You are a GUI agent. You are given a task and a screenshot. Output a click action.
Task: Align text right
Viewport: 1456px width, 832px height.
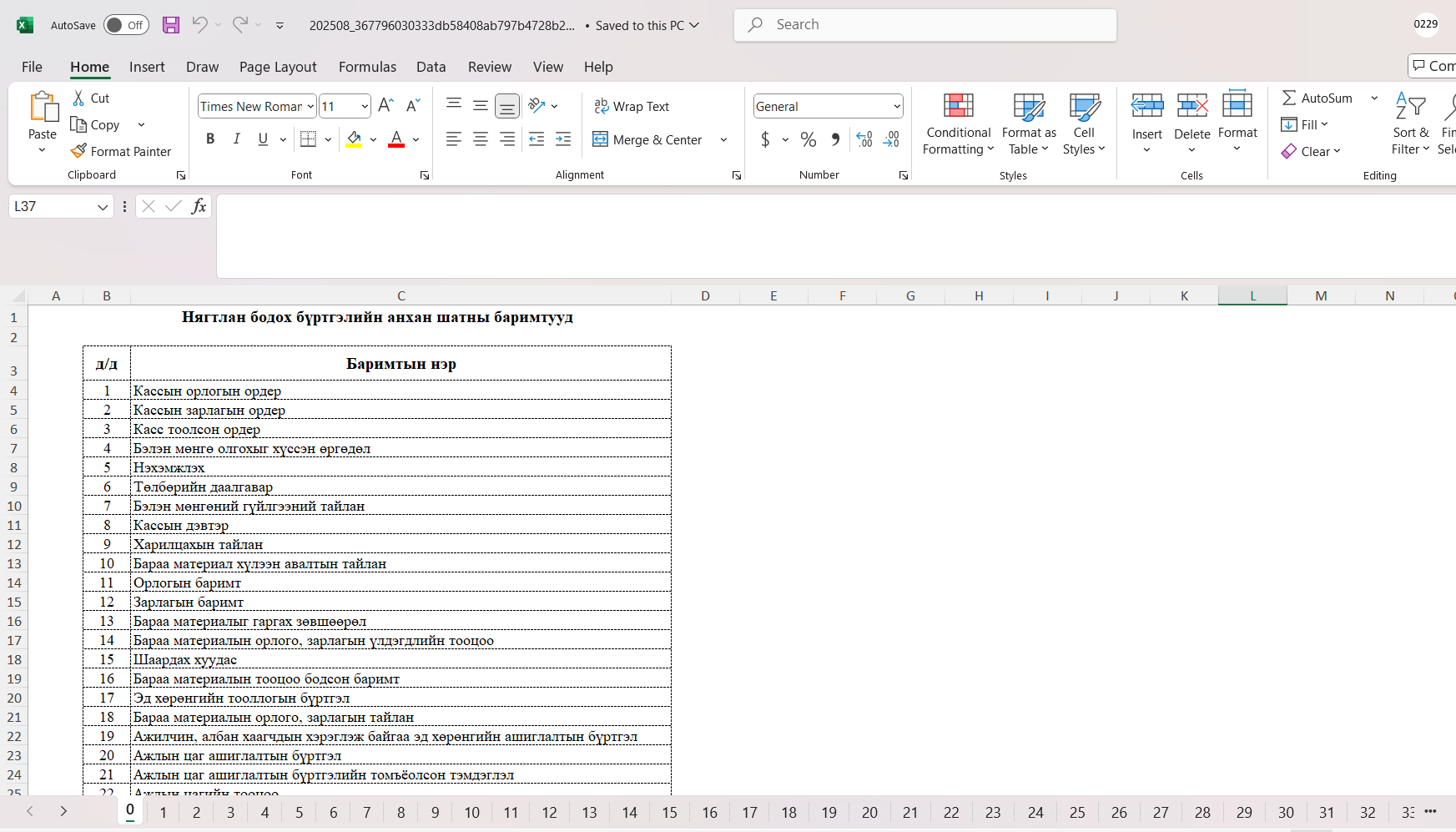pos(507,139)
